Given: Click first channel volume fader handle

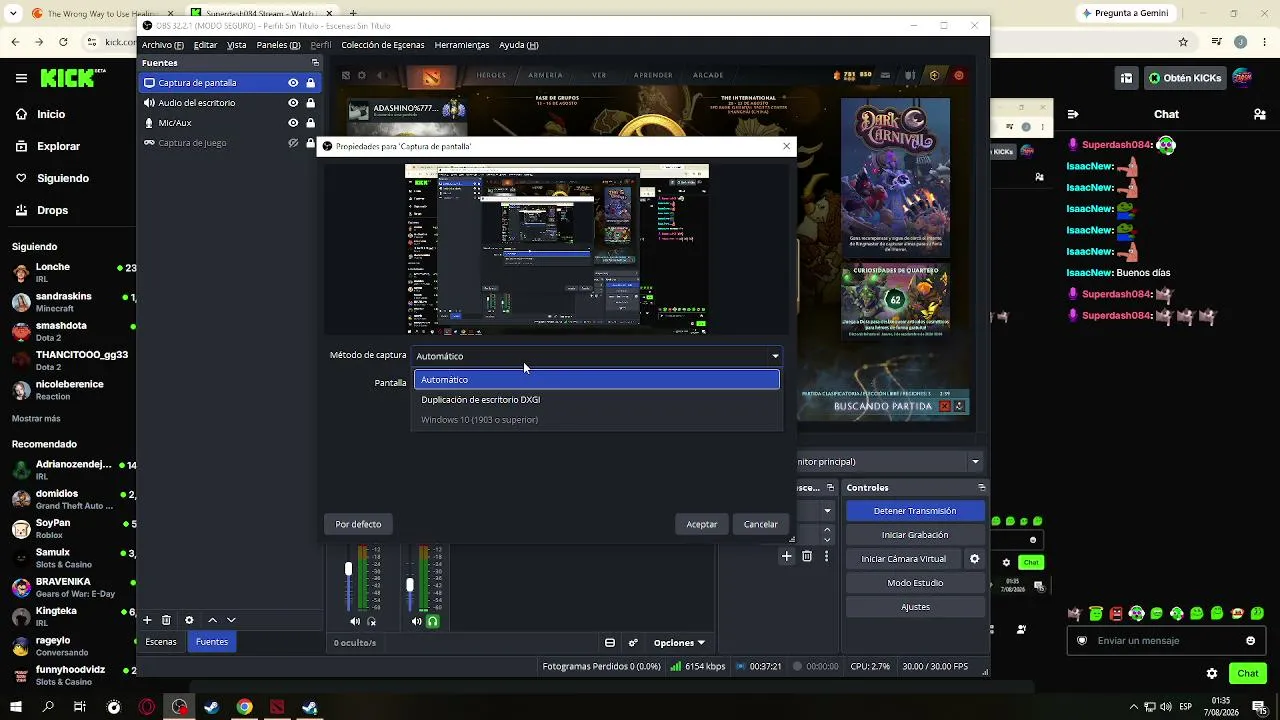Looking at the screenshot, I should [x=348, y=569].
